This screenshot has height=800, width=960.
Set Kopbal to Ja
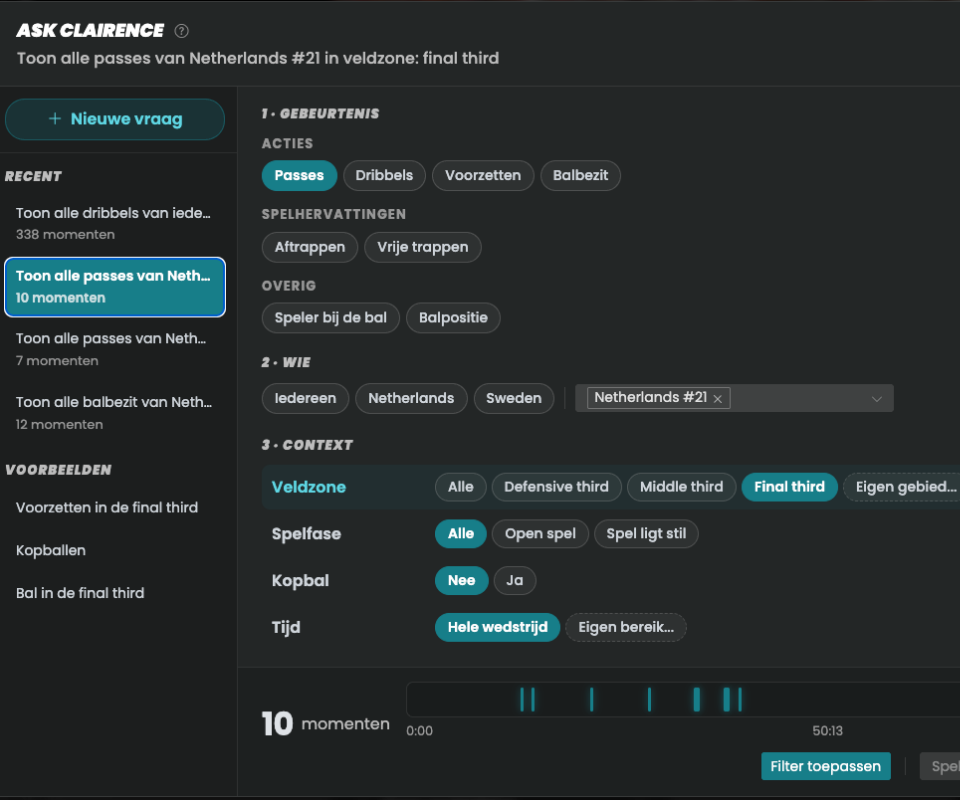[x=514, y=580]
